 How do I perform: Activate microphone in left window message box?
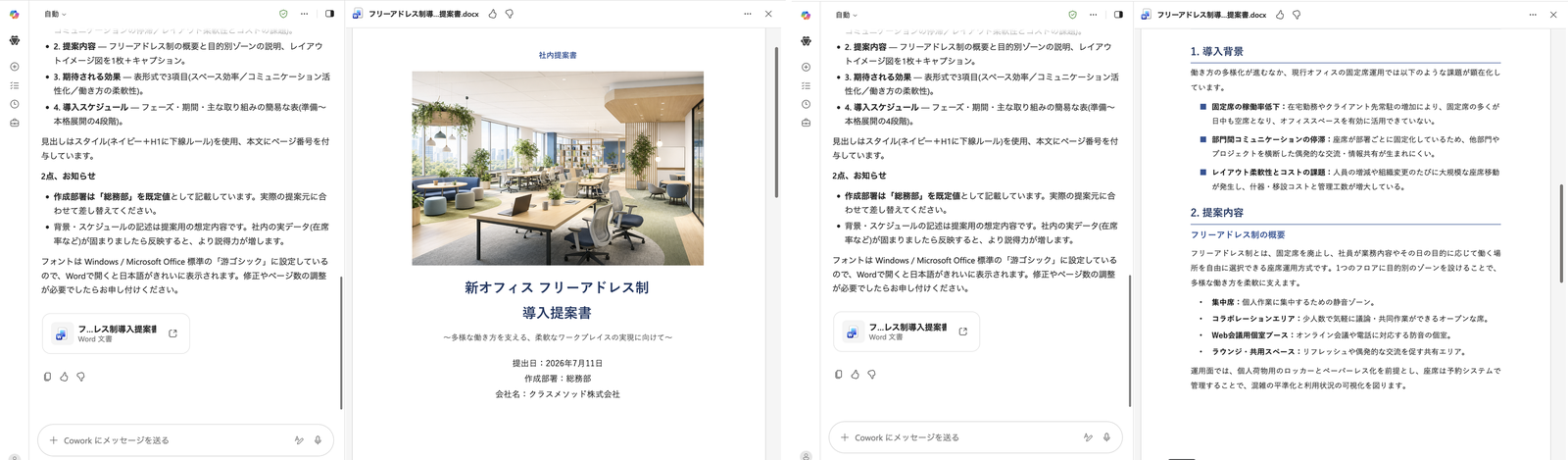(x=318, y=440)
